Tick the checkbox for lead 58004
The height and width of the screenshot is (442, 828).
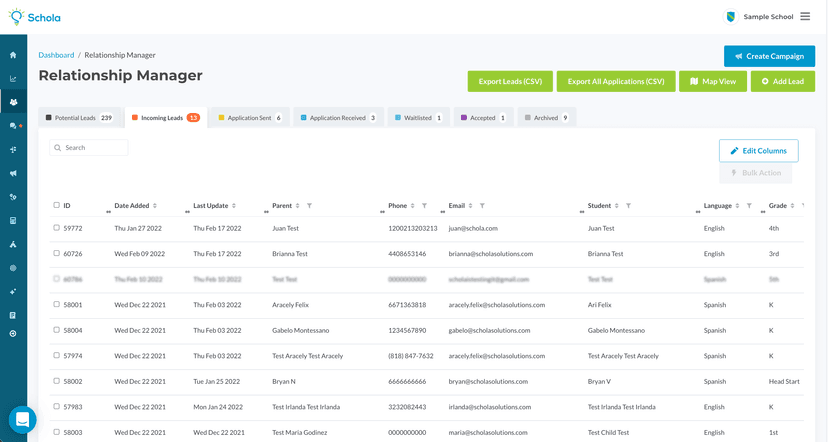tap(57, 330)
